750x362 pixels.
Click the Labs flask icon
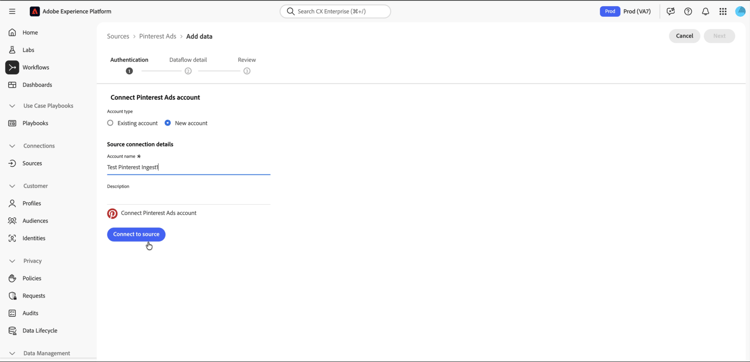pyautogui.click(x=12, y=50)
